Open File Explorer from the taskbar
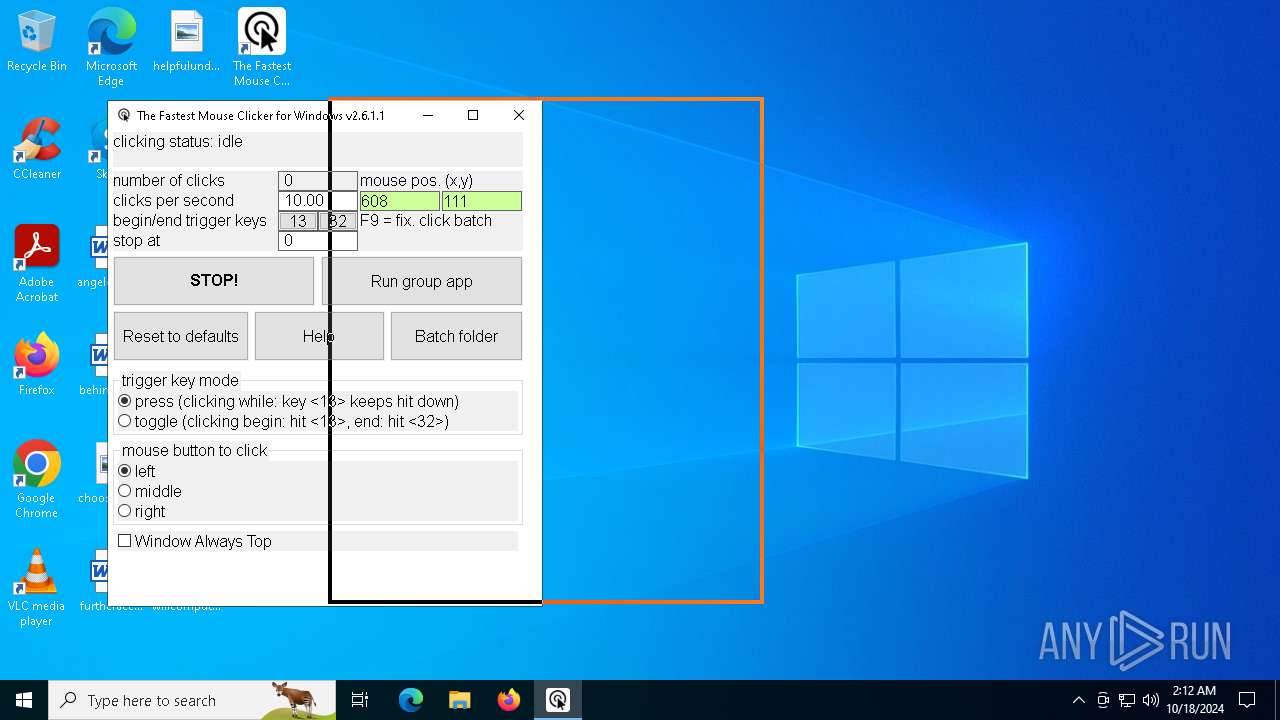This screenshot has height=720, width=1280. pos(460,700)
